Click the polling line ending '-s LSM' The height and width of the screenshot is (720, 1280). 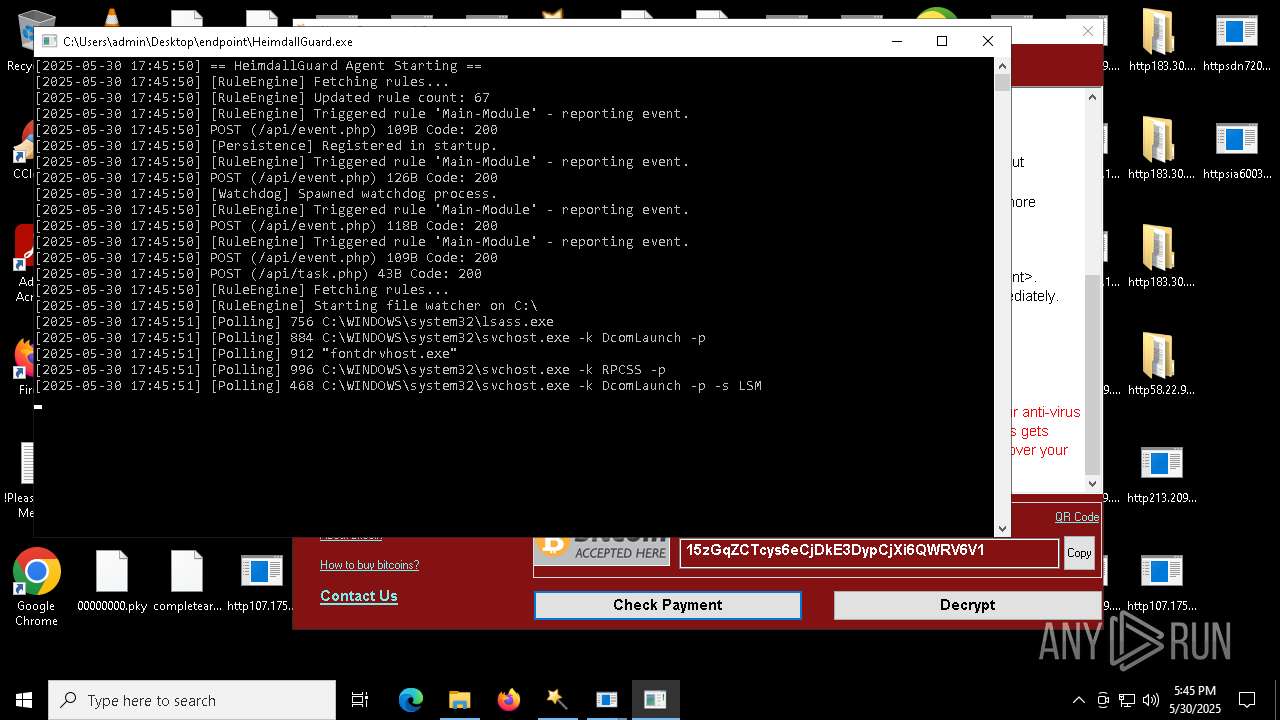coord(398,386)
